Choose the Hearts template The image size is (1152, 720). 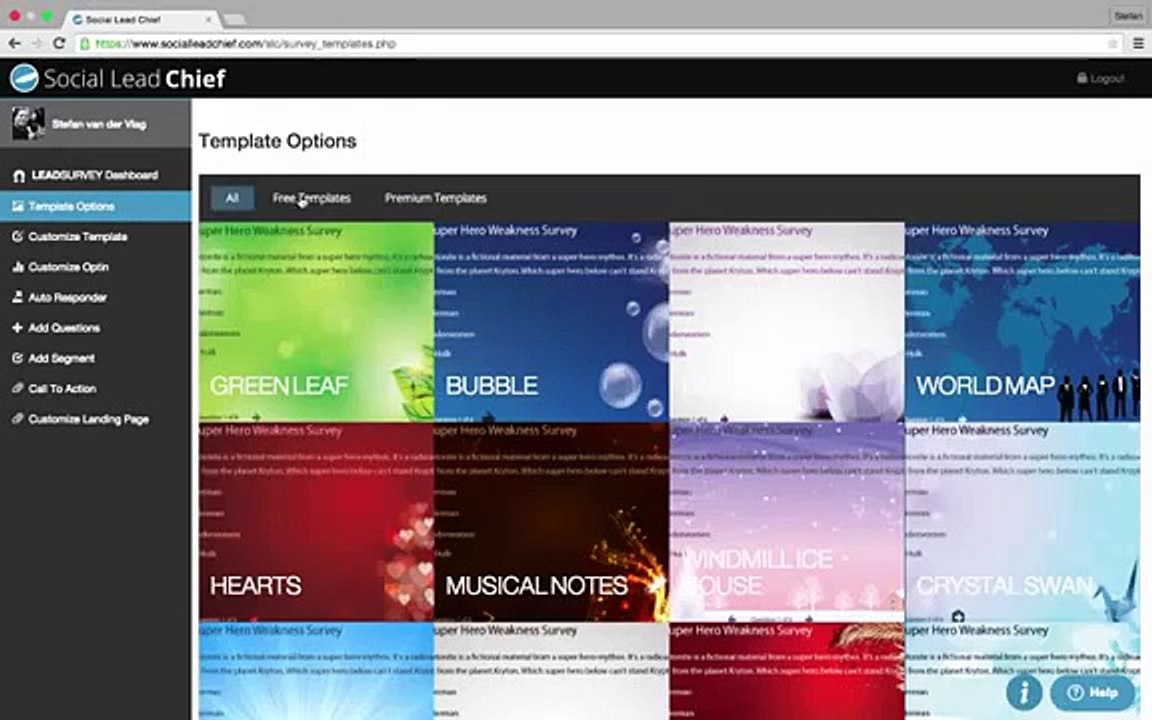(x=317, y=522)
